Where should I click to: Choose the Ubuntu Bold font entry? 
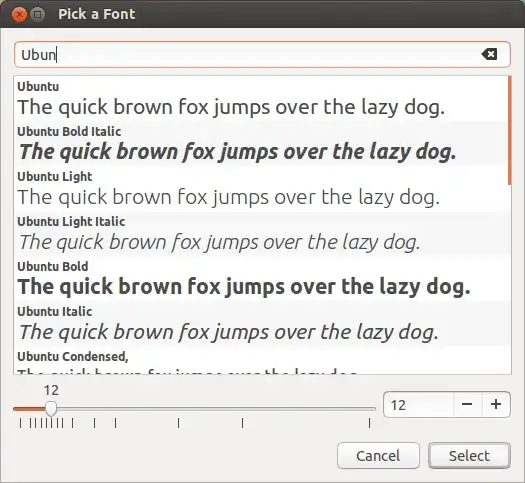point(260,279)
